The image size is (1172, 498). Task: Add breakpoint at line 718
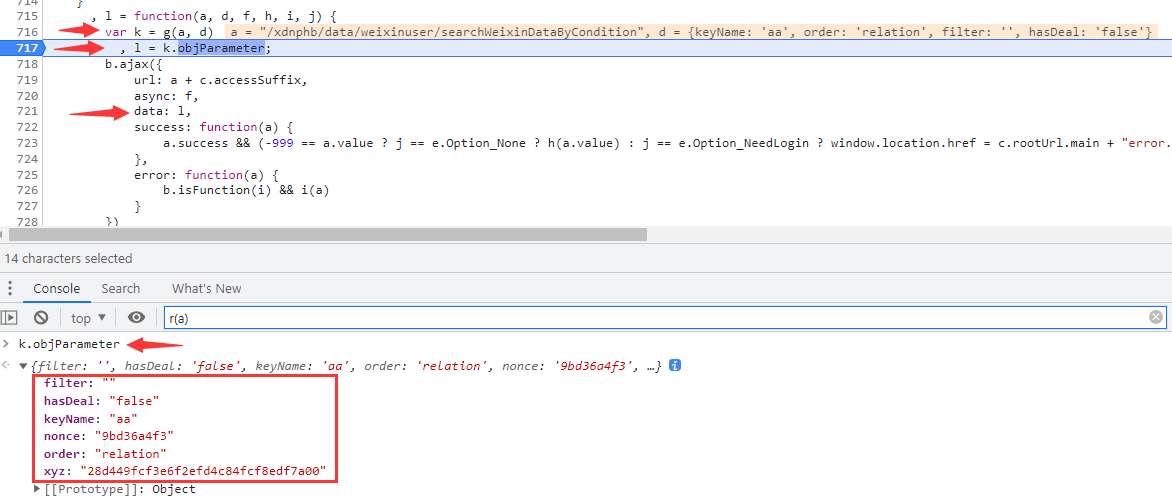tap(27, 64)
